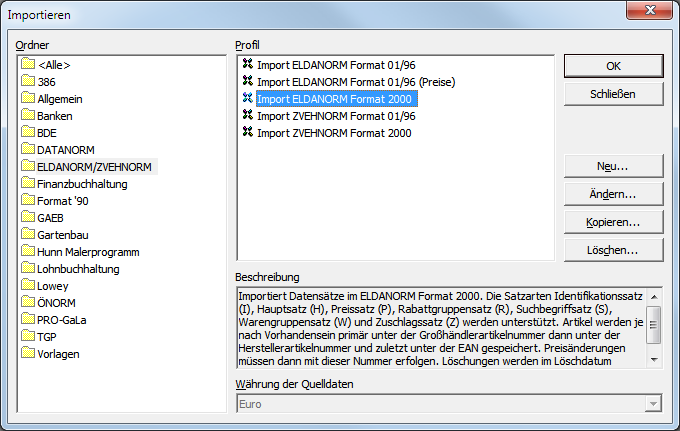Image resolution: width=680 pixels, height=431 pixels.
Task: Click the icon beside Import ZVEHNORM Format 2000
Action: [248, 133]
